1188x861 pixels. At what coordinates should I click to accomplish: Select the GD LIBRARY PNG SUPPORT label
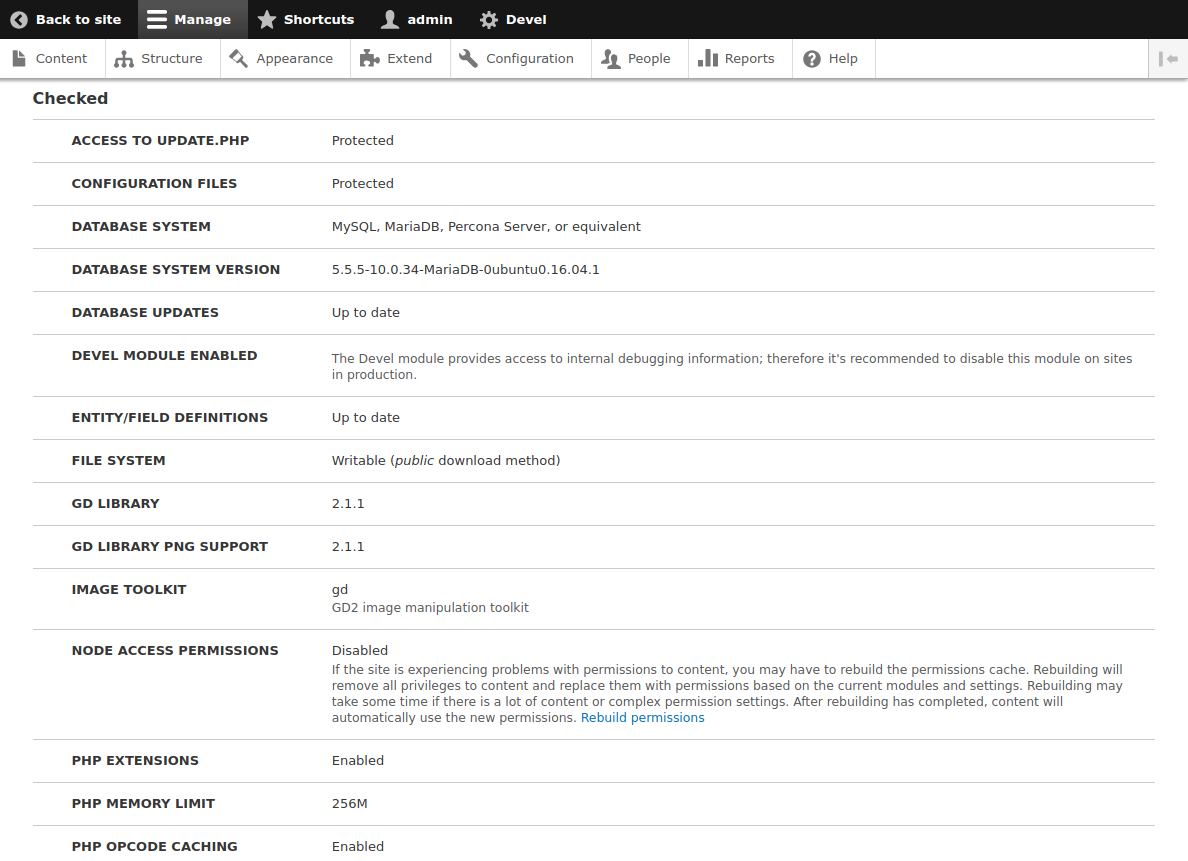coord(170,546)
